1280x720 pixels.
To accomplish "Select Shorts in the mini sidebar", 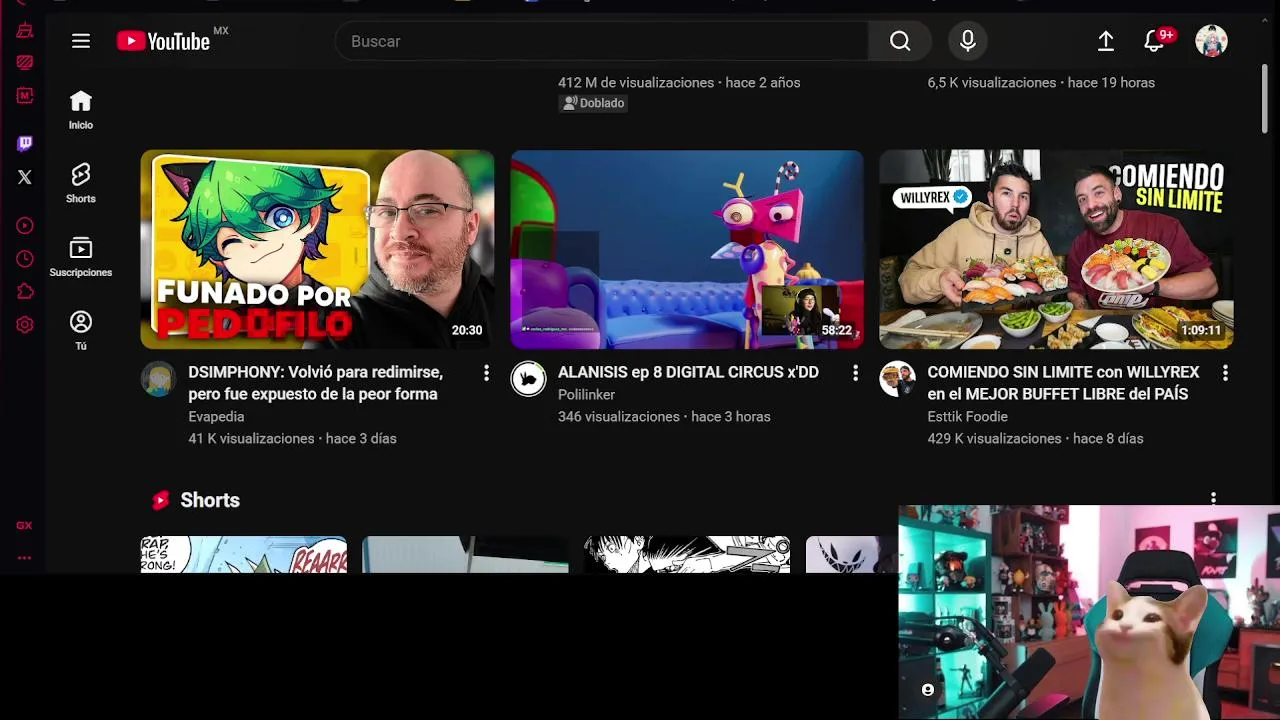I will pyautogui.click(x=81, y=184).
